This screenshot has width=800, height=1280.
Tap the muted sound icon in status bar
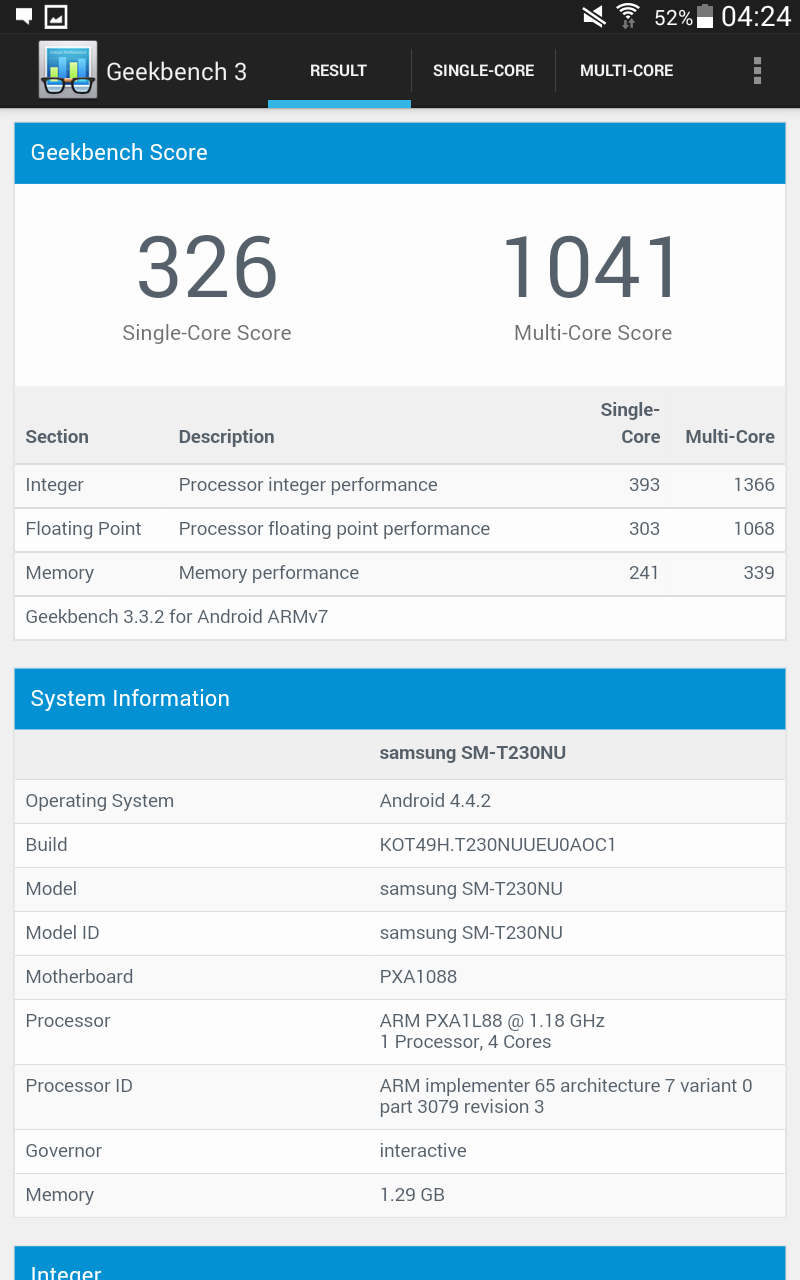pos(594,16)
